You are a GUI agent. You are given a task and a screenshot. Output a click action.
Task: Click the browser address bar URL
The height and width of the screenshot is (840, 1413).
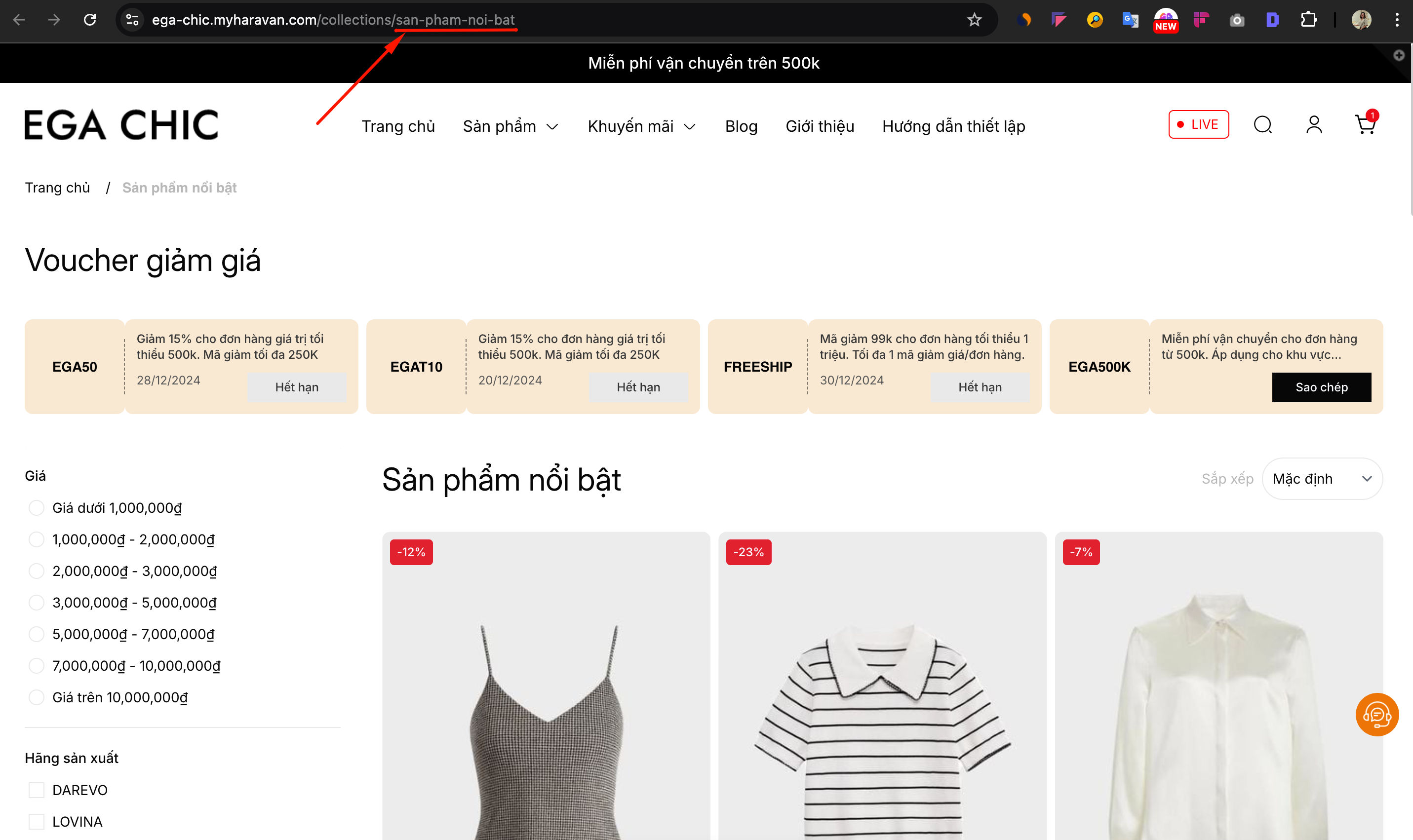click(333, 20)
